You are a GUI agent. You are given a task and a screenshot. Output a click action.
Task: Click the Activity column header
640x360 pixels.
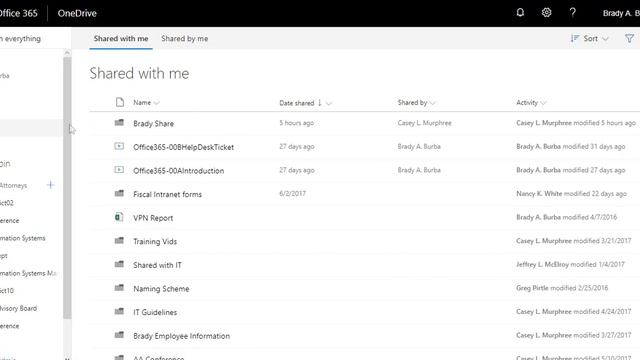[x=527, y=102]
